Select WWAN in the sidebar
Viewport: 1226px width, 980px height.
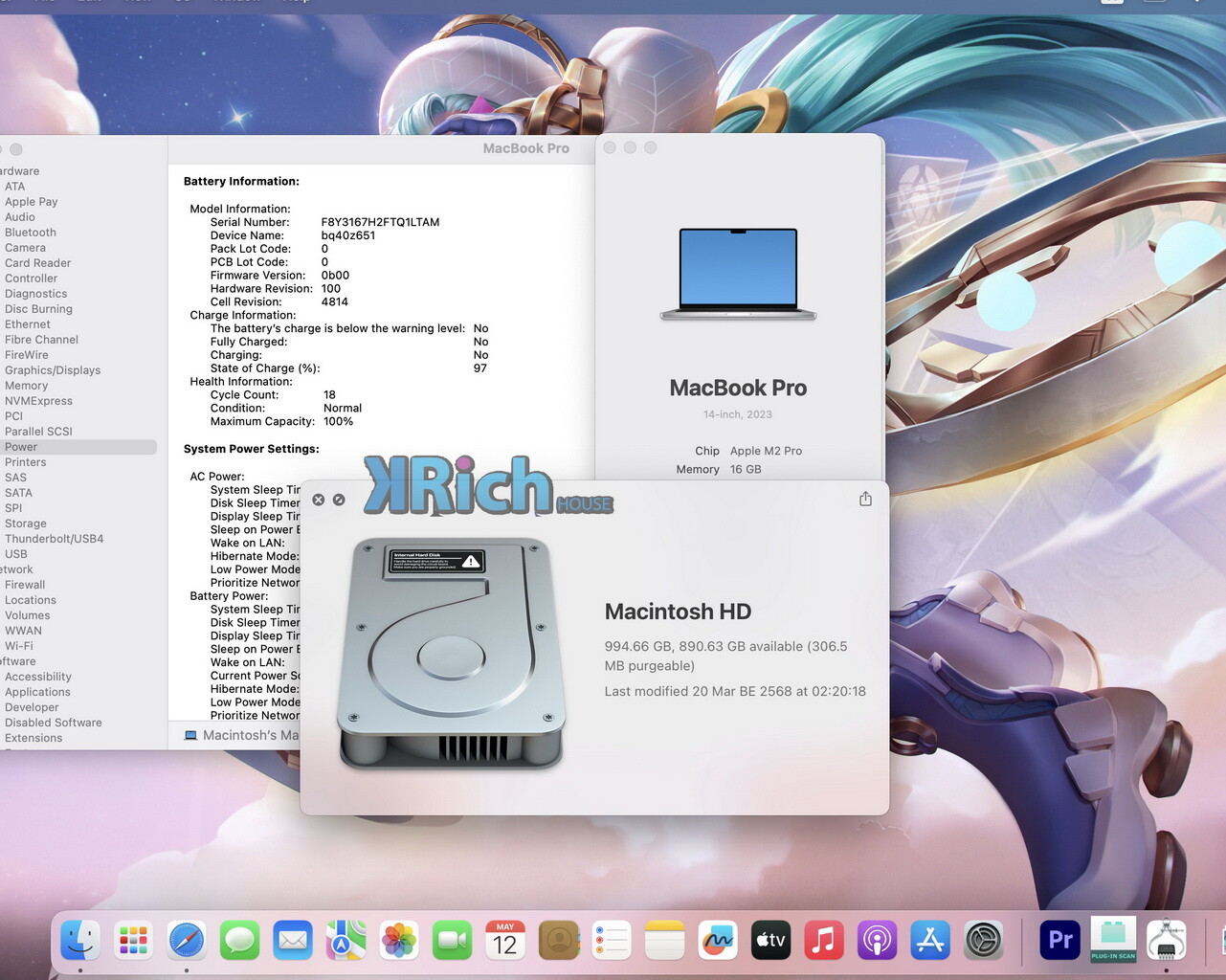[x=24, y=631]
